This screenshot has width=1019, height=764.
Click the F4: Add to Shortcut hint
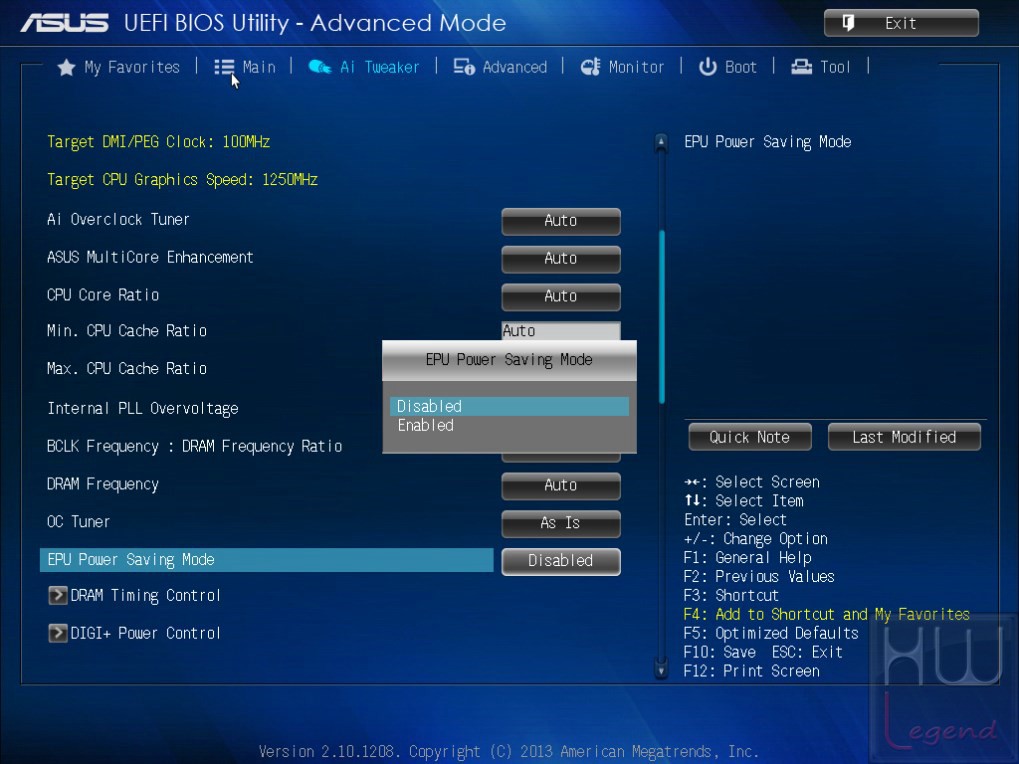[x=827, y=615]
